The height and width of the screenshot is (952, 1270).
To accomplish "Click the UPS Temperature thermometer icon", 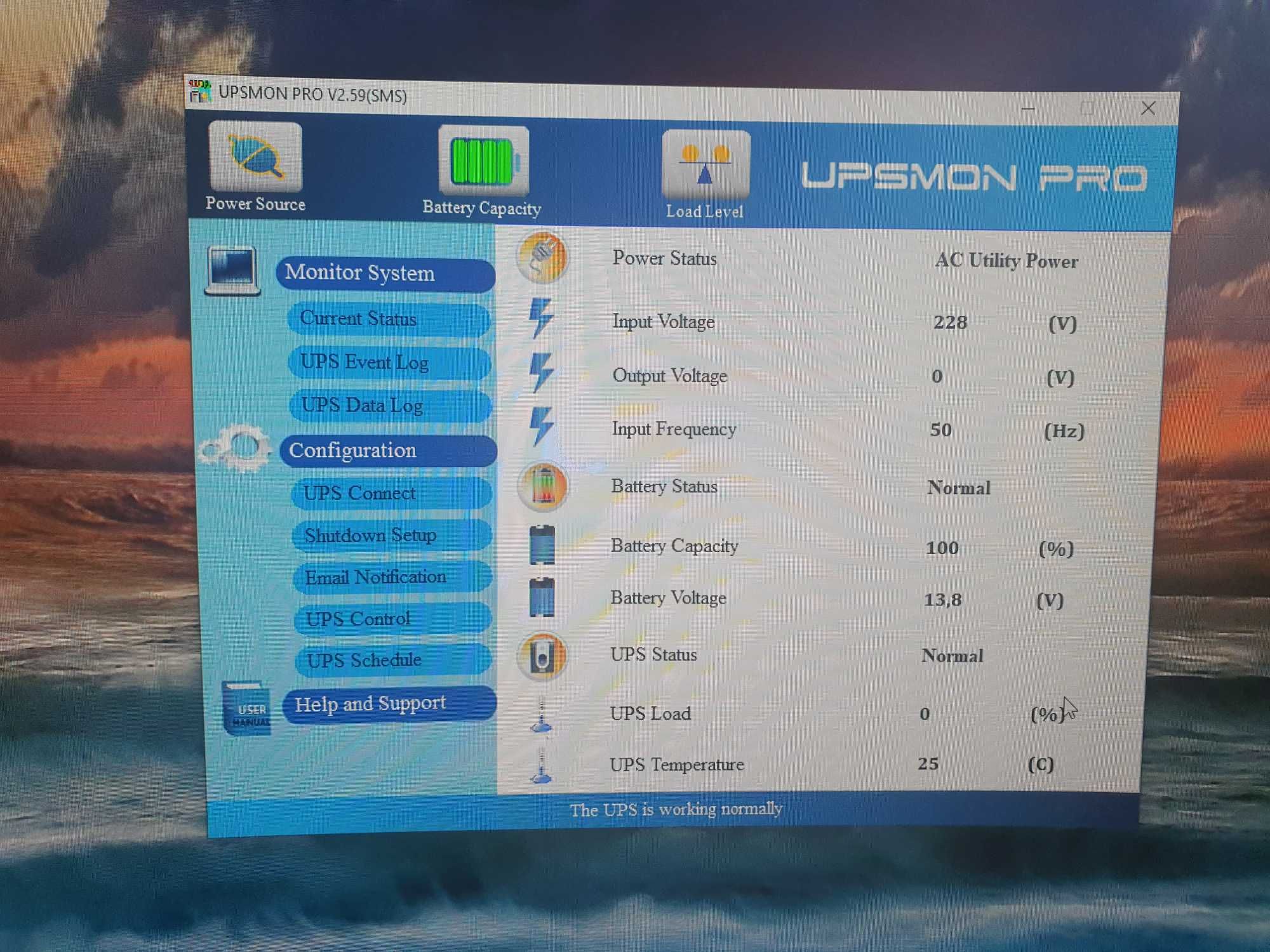I will click(x=541, y=765).
